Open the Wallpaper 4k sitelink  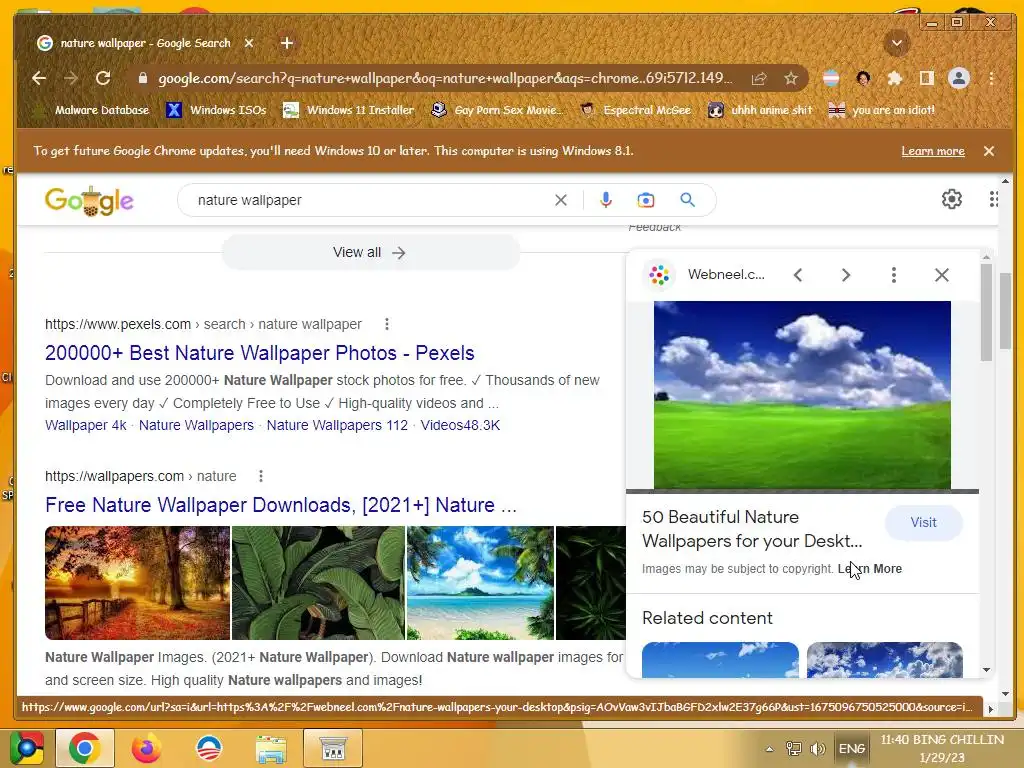coord(86,425)
